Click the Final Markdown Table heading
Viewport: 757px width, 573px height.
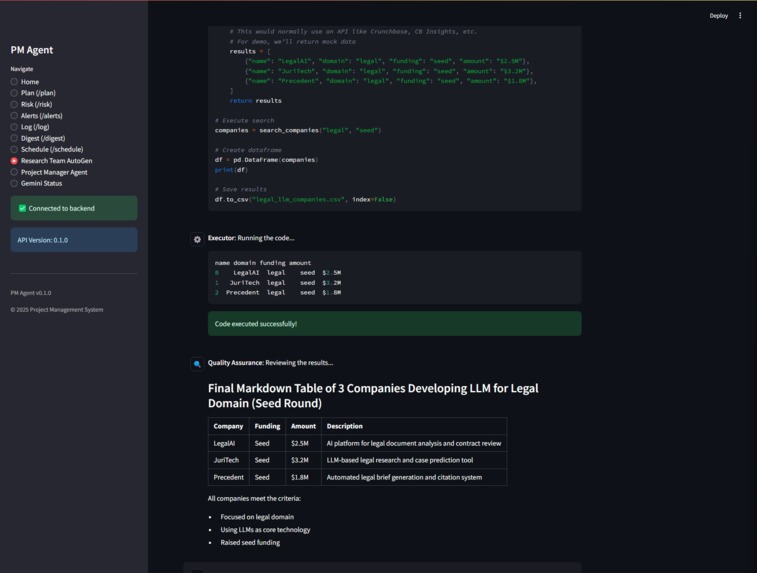373,396
